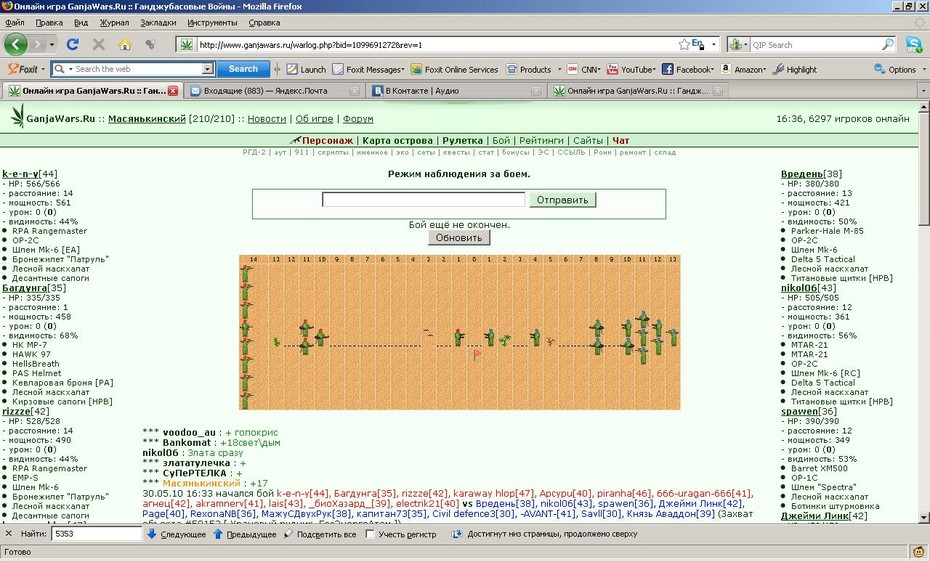Bookmark page using the star icon
Image resolution: width=930 pixels, height=562 pixels.
684,44
